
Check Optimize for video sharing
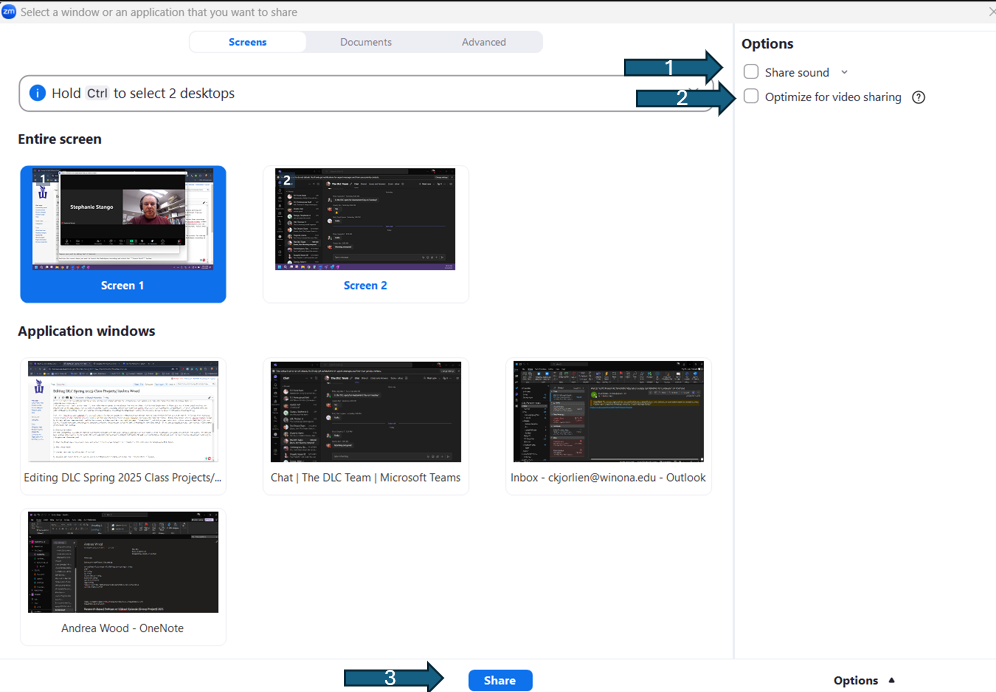tap(751, 97)
